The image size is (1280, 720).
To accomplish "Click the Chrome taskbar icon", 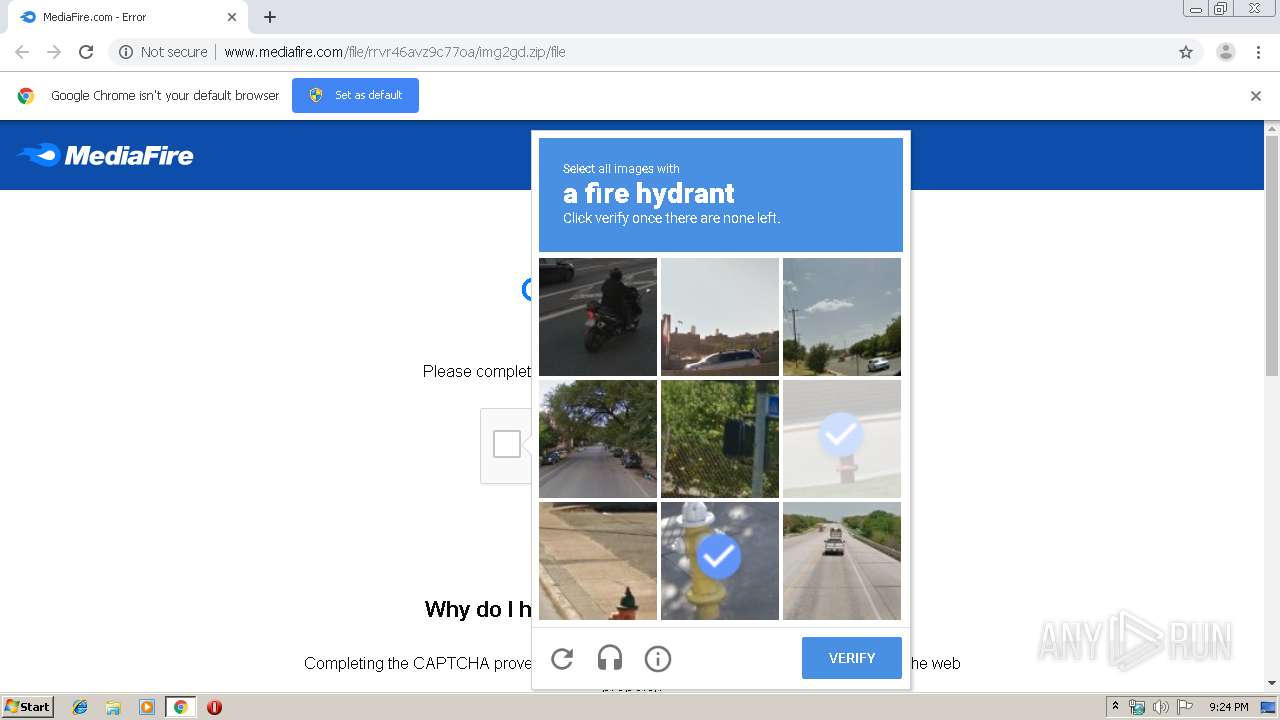I will [x=180, y=707].
